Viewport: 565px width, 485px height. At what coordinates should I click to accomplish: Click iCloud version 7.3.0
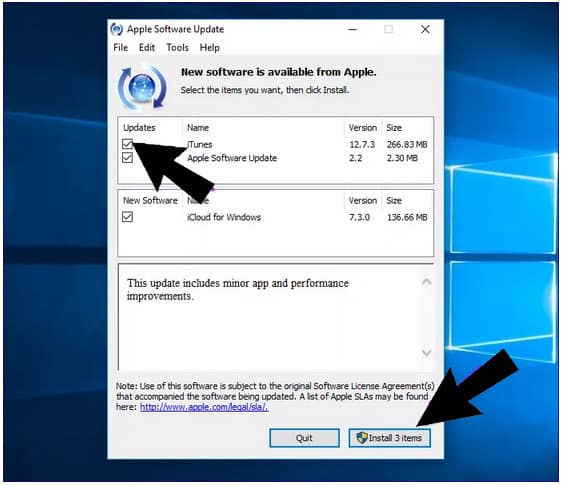coord(359,217)
